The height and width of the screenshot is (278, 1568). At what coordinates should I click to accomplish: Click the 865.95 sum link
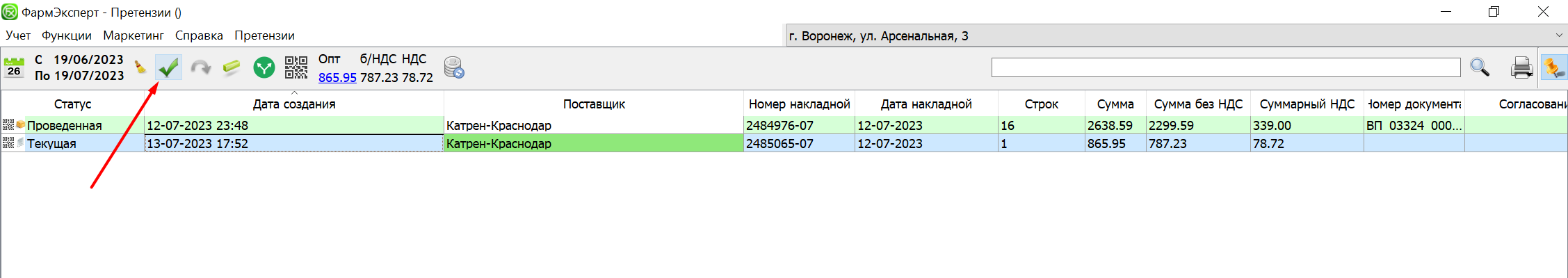click(x=337, y=78)
